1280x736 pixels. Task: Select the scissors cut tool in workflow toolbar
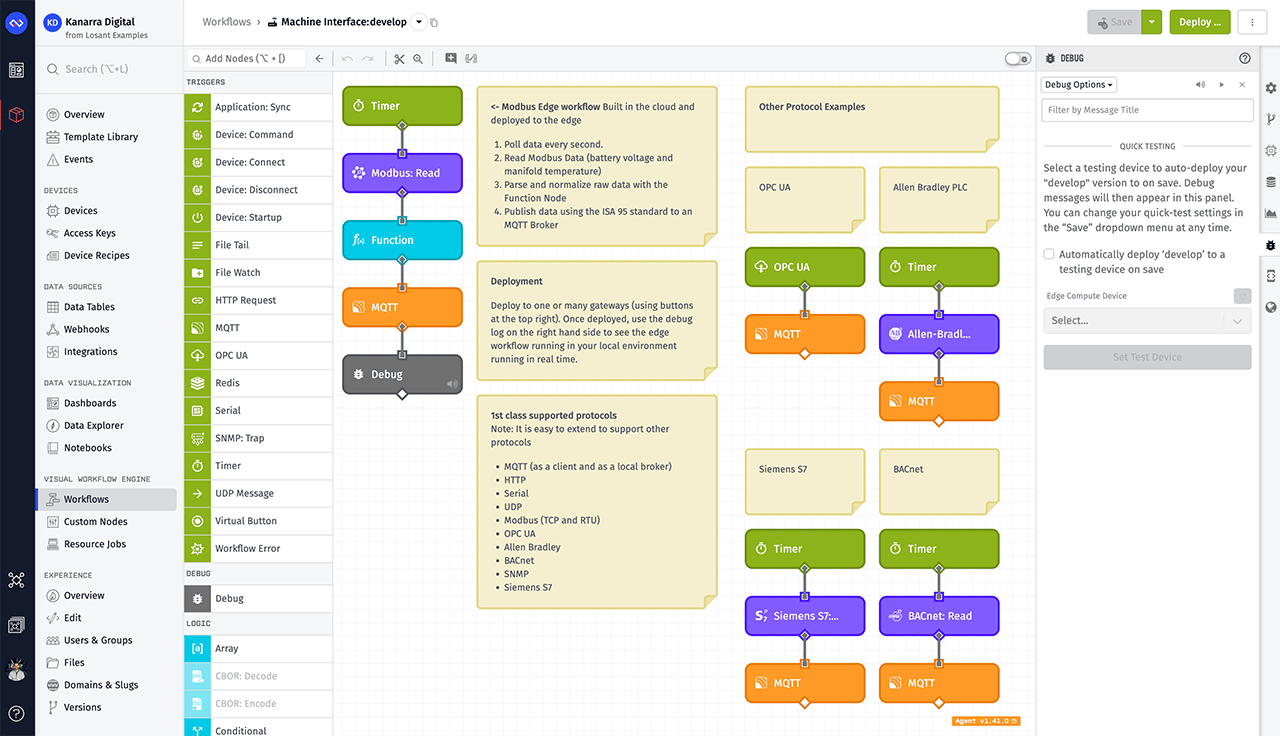coord(399,58)
